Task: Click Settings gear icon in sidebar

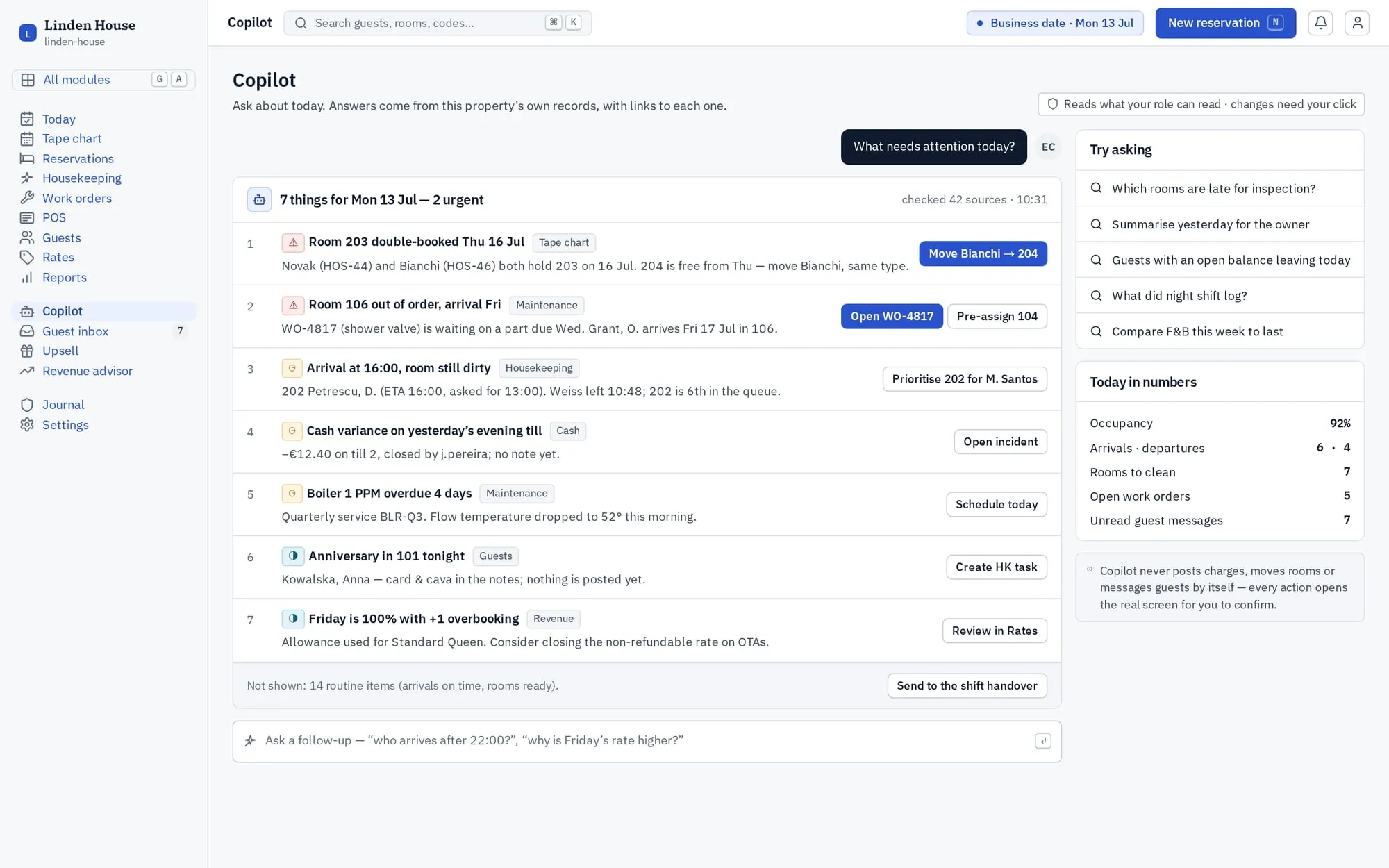Action: (x=27, y=425)
